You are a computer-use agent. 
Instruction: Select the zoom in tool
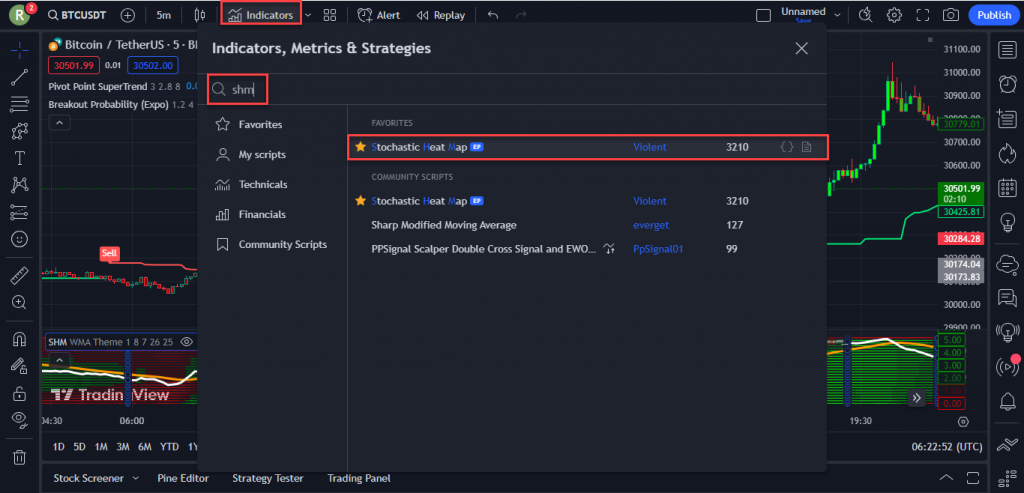click(x=20, y=302)
